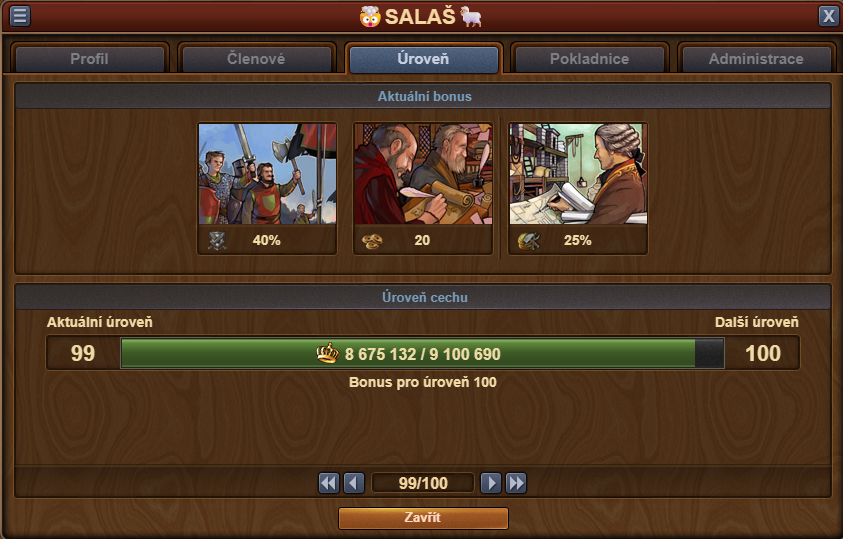Image resolution: width=843 pixels, height=539 pixels.
Task: Open the Pokladnice tab
Action: (x=590, y=59)
